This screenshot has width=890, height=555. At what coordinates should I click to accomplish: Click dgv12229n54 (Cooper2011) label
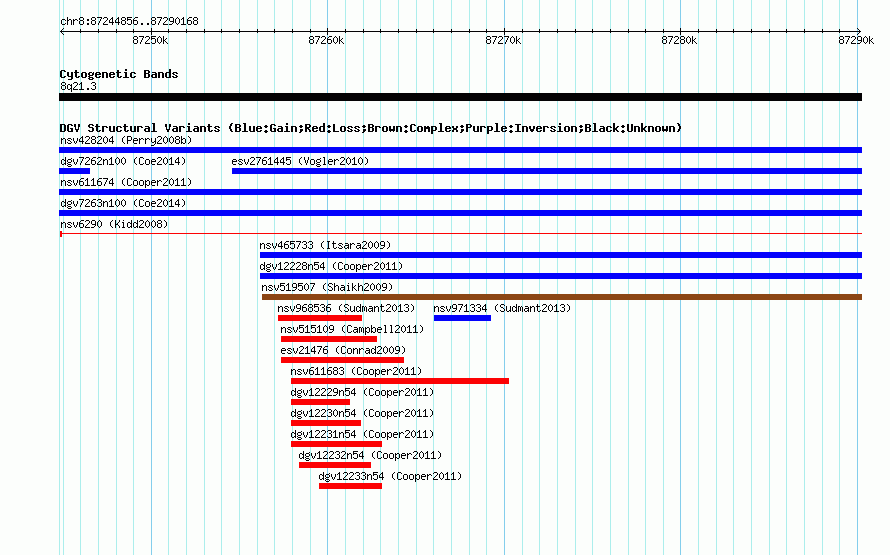(x=362, y=392)
